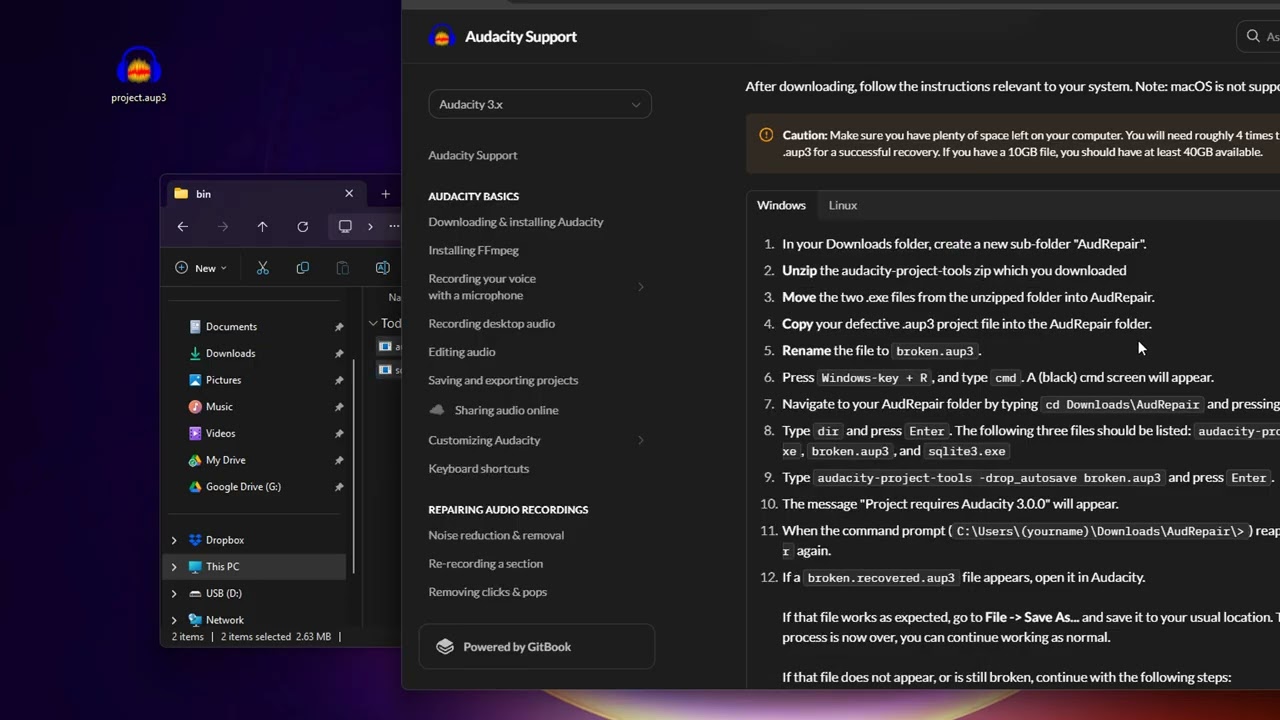Viewport: 1280px width, 720px height.
Task: Click the pin icon beside Pictures
Action: (339, 380)
